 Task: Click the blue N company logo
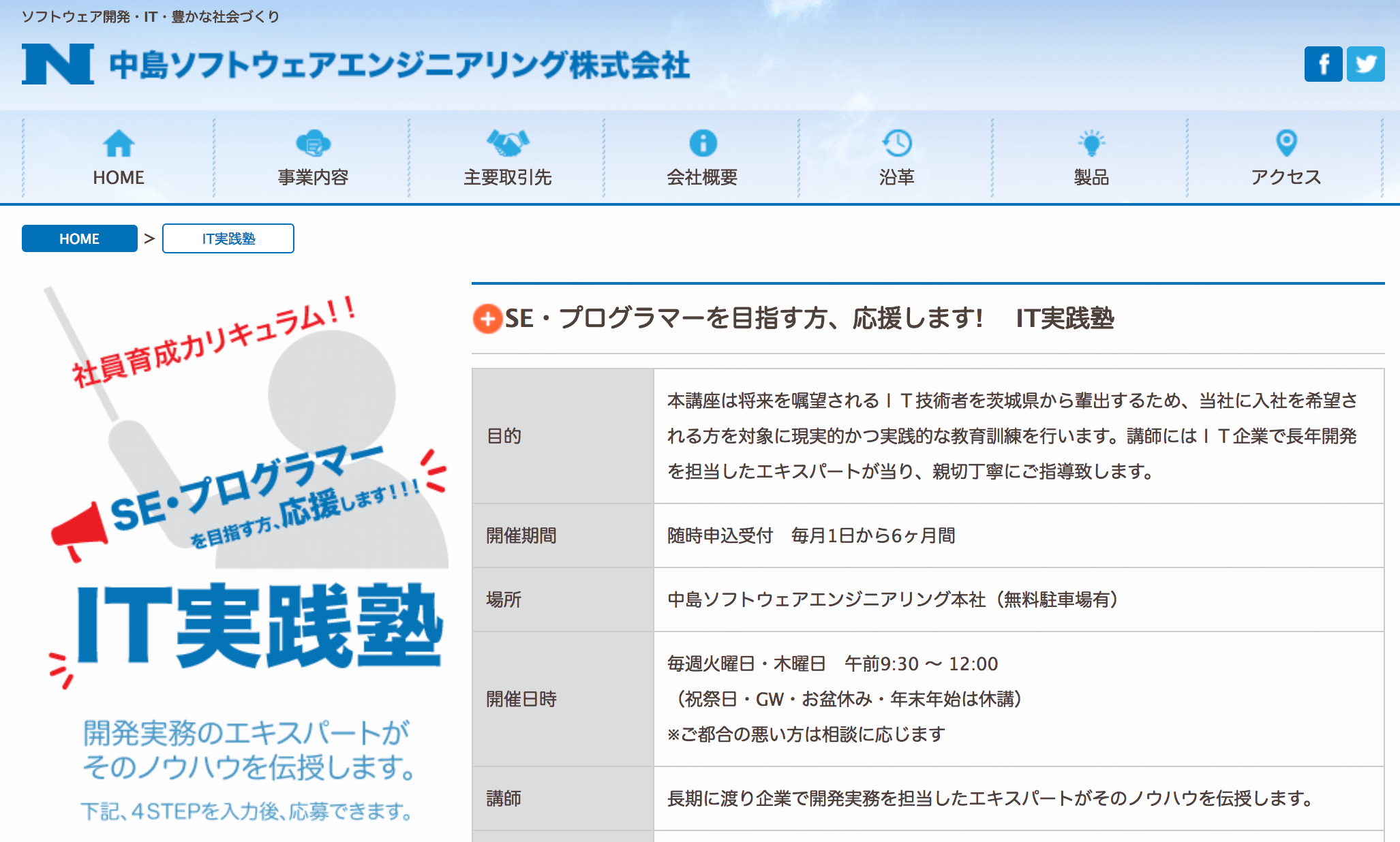58,64
